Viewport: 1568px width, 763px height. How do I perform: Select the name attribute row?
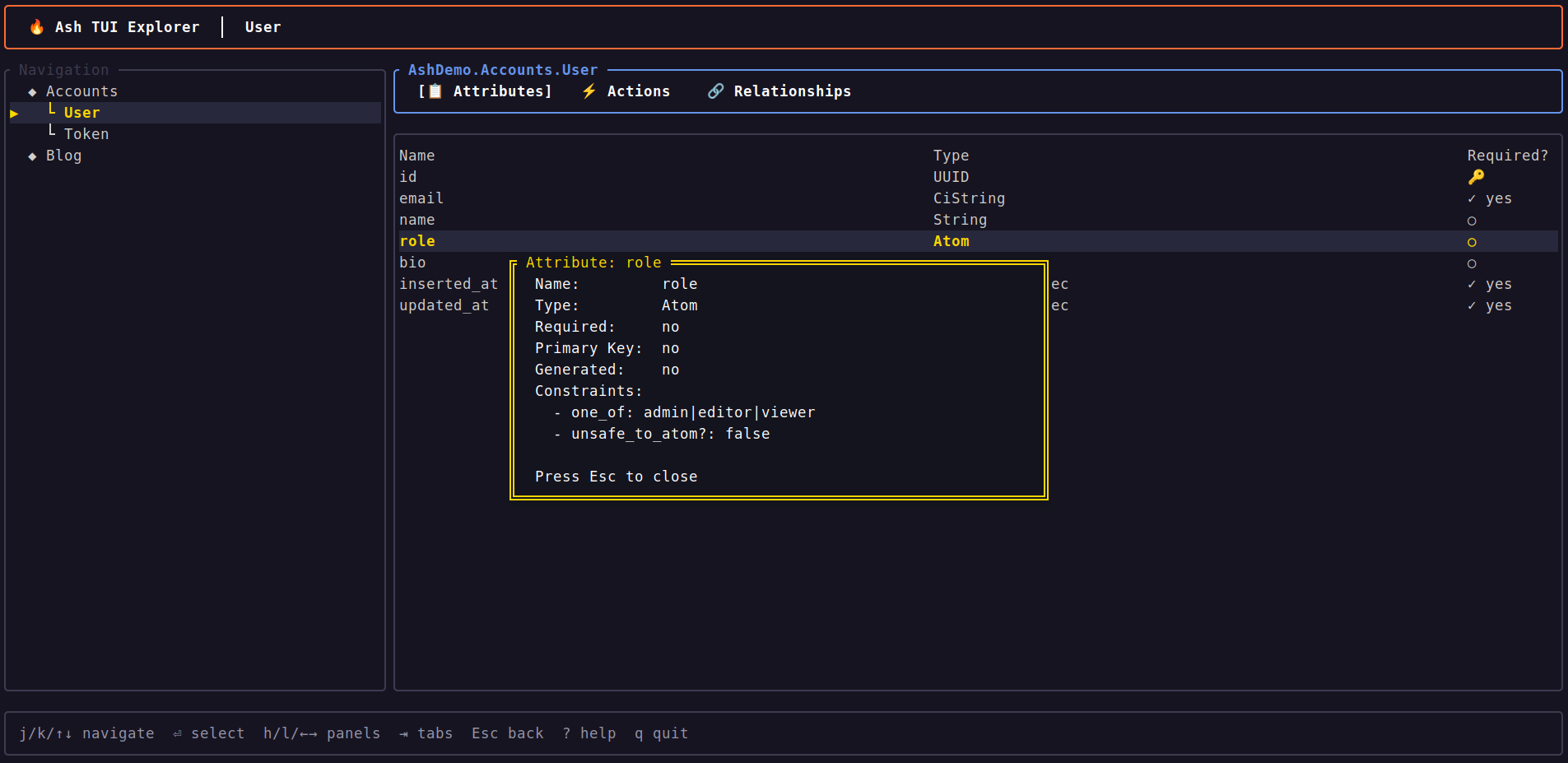click(978, 220)
